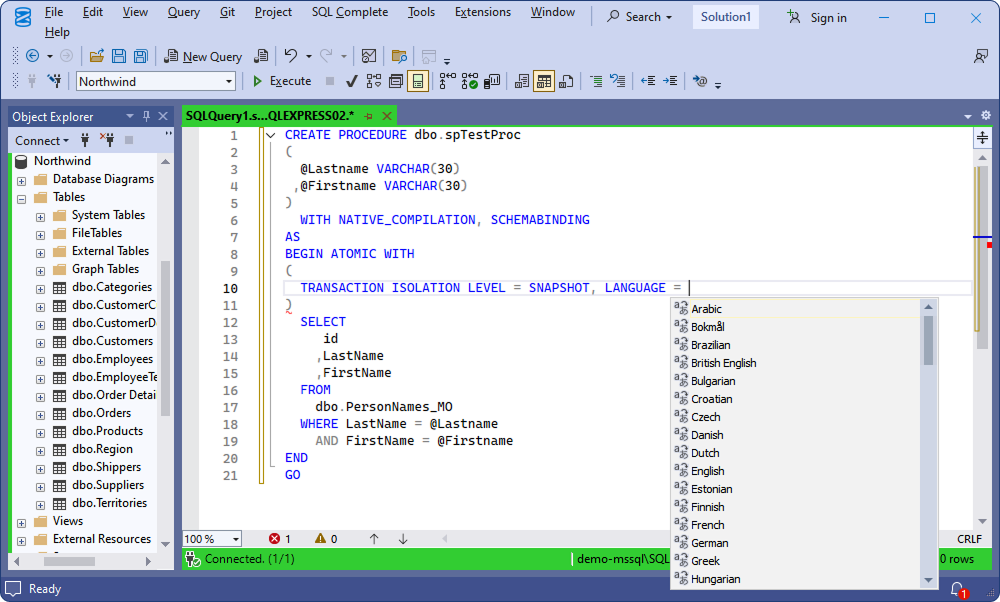
Task: Execute the current query
Action: click(x=282, y=81)
